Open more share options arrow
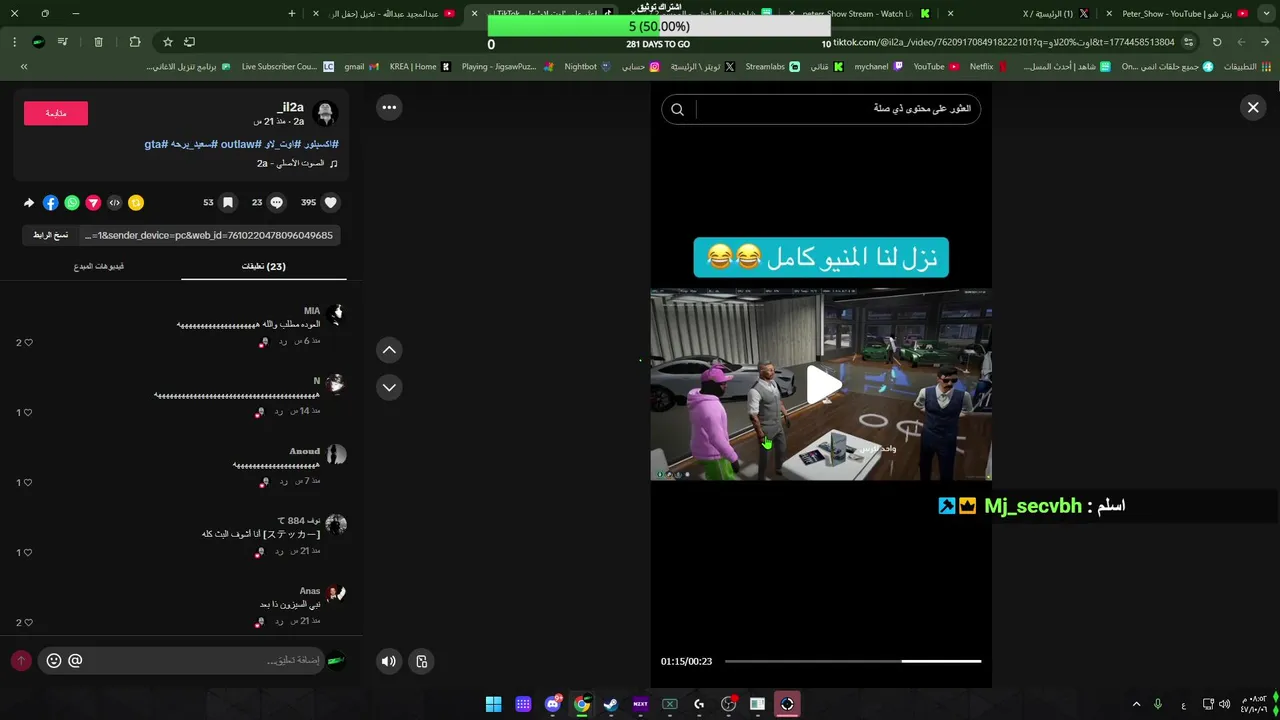Image resolution: width=1280 pixels, height=720 pixels. click(x=29, y=203)
